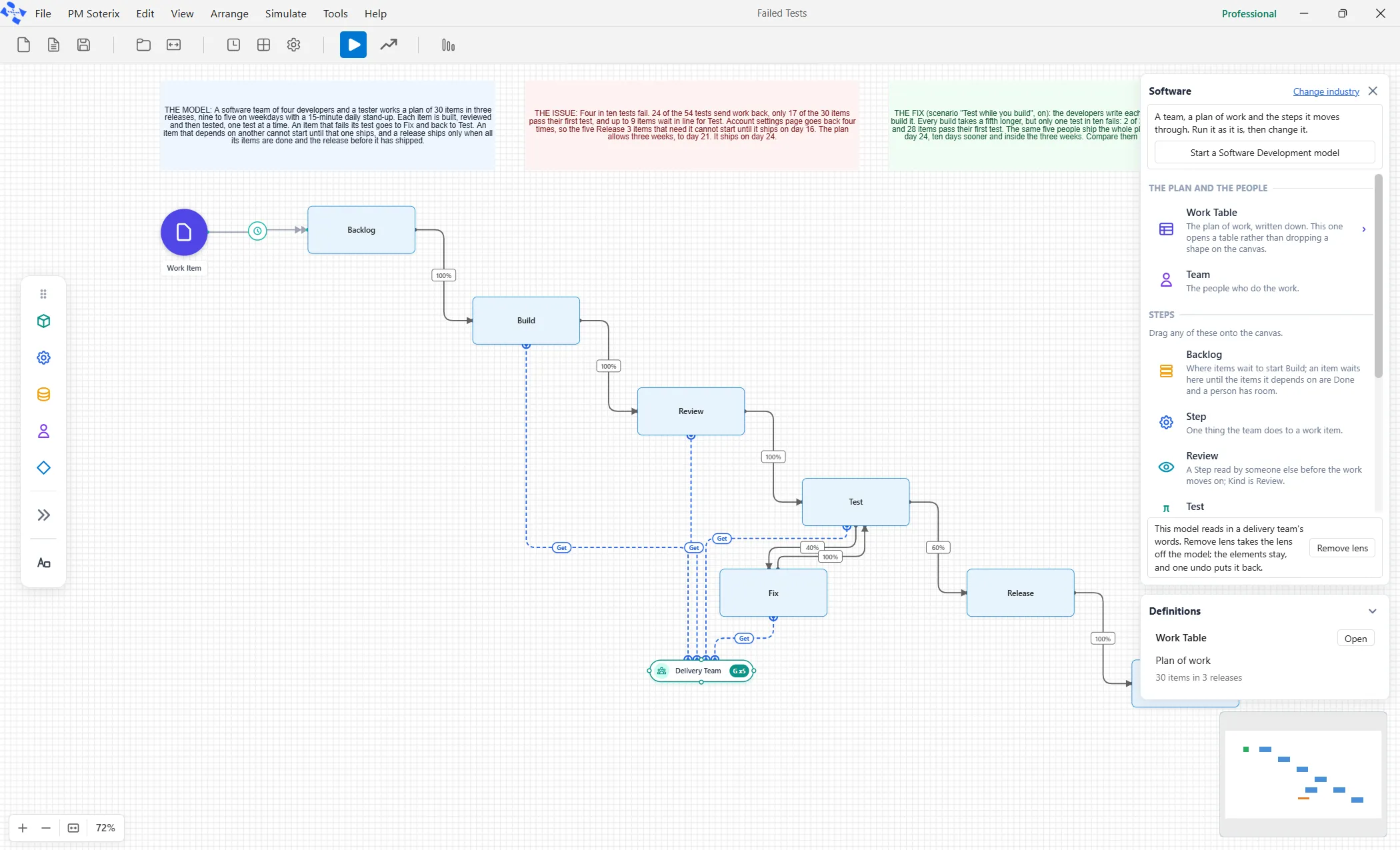Viewport: 1400px width, 850px height.
Task: Open the Arrange menu
Action: (229, 13)
